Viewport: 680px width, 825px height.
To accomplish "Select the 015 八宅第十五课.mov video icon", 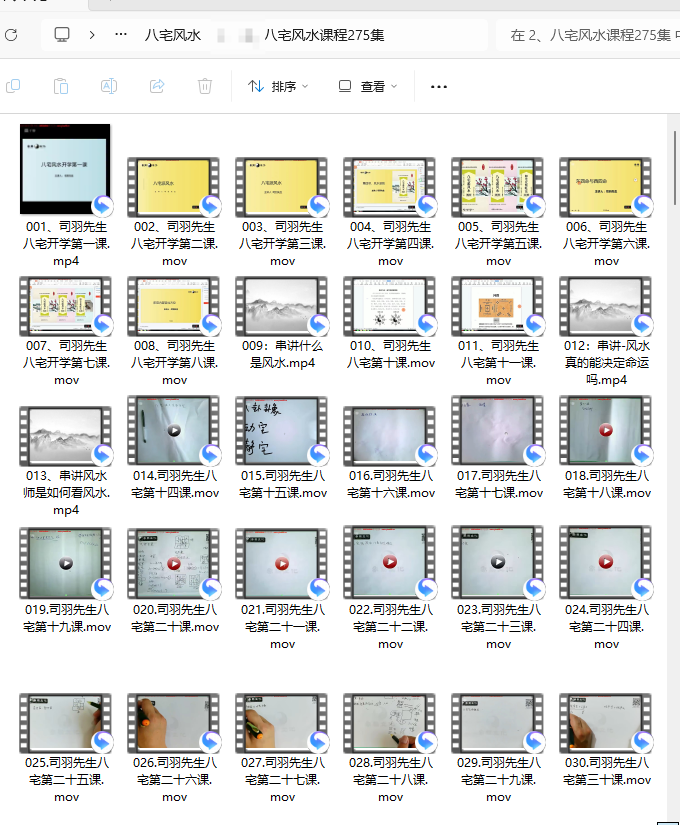I will coord(282,430).
